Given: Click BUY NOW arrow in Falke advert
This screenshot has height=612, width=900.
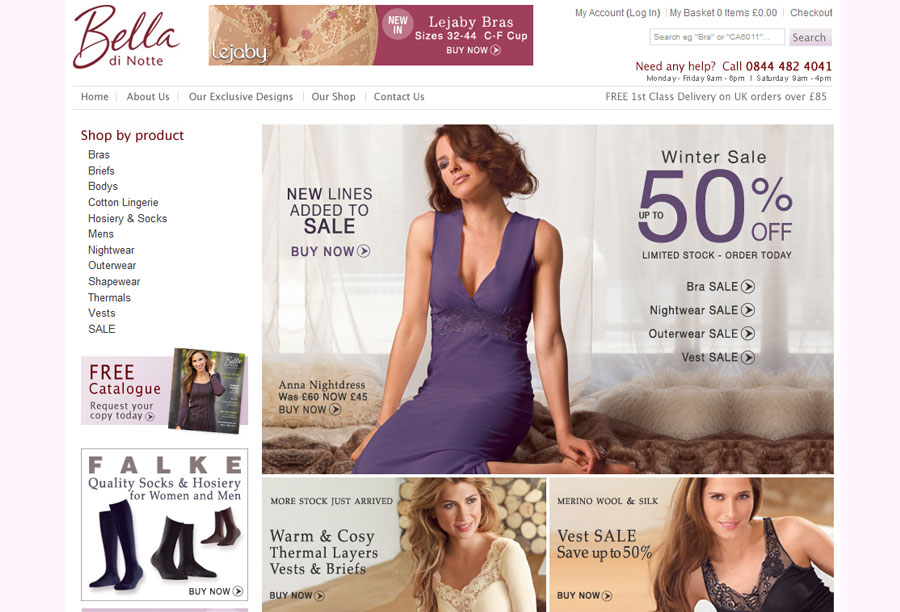Looking at the screenshot, I should click(238, 591).
